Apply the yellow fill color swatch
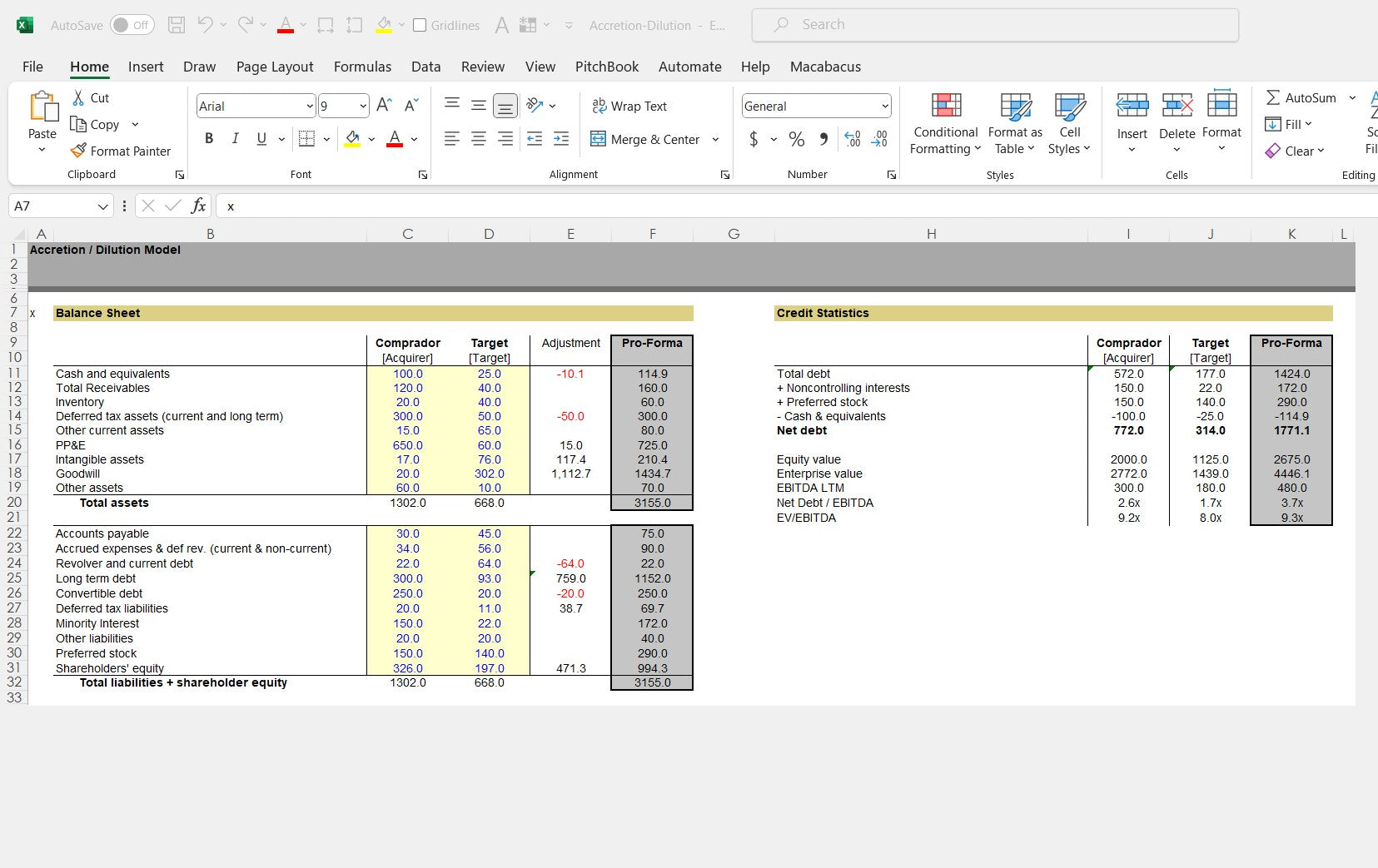The width and height of the screenshot is (1378, 868). click(352, 139)
